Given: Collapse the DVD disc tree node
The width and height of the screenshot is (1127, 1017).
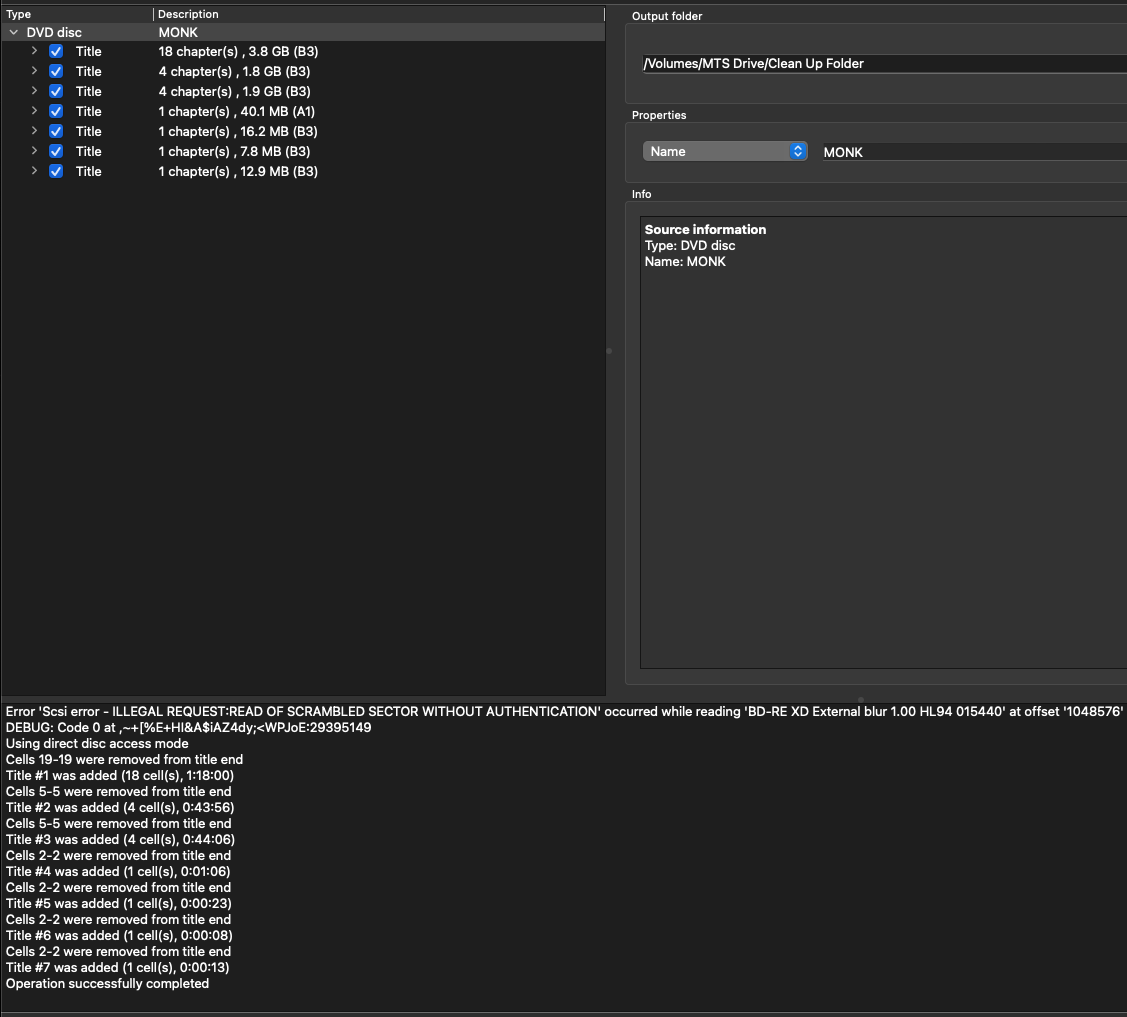Looking at the screenshot, I should click(13, 32).
